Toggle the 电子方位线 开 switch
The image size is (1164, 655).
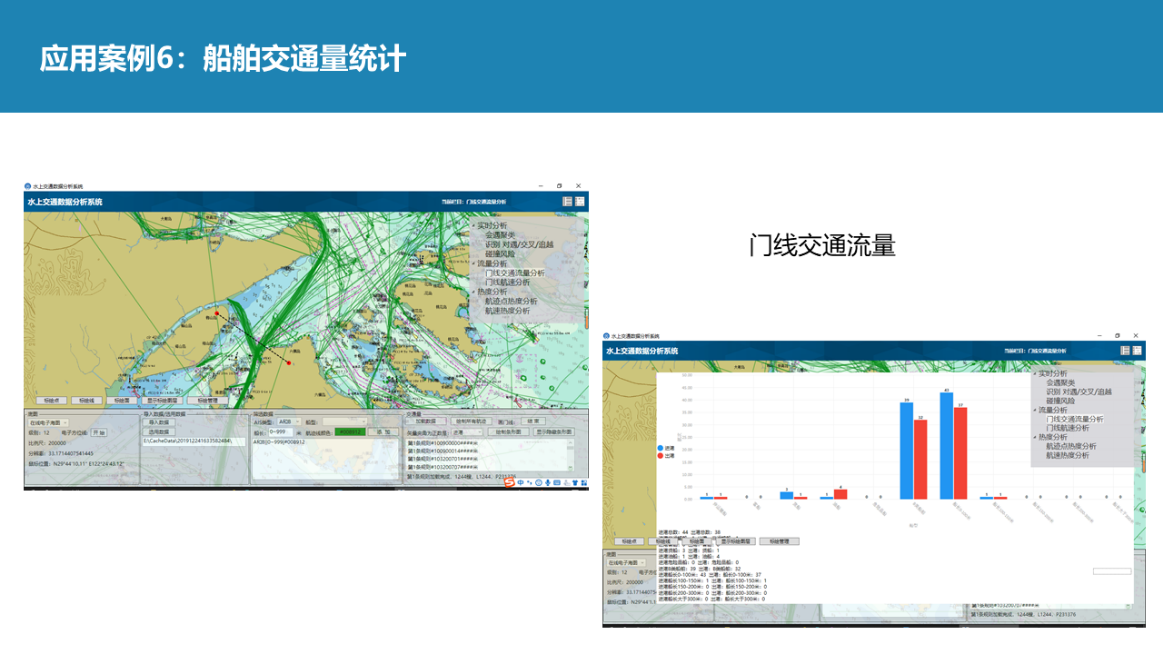point(98,433)
